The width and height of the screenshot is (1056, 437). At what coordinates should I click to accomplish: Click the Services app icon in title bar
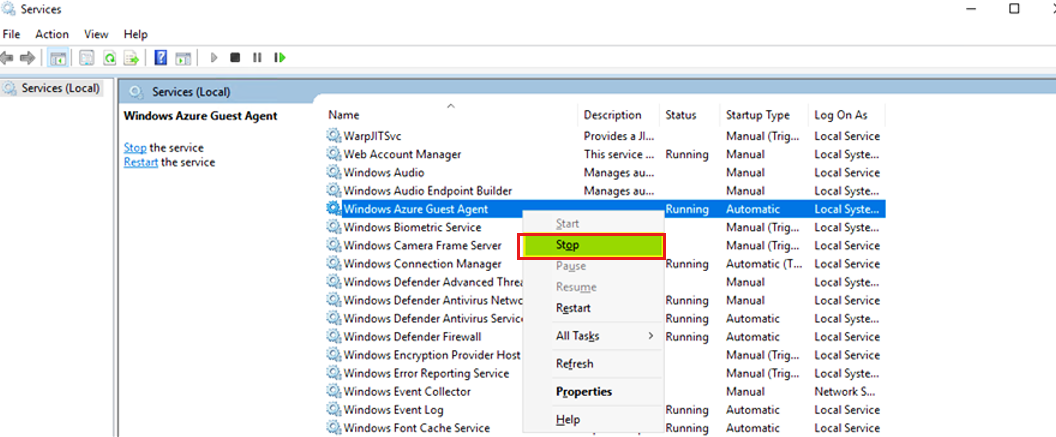click(9, 9)
